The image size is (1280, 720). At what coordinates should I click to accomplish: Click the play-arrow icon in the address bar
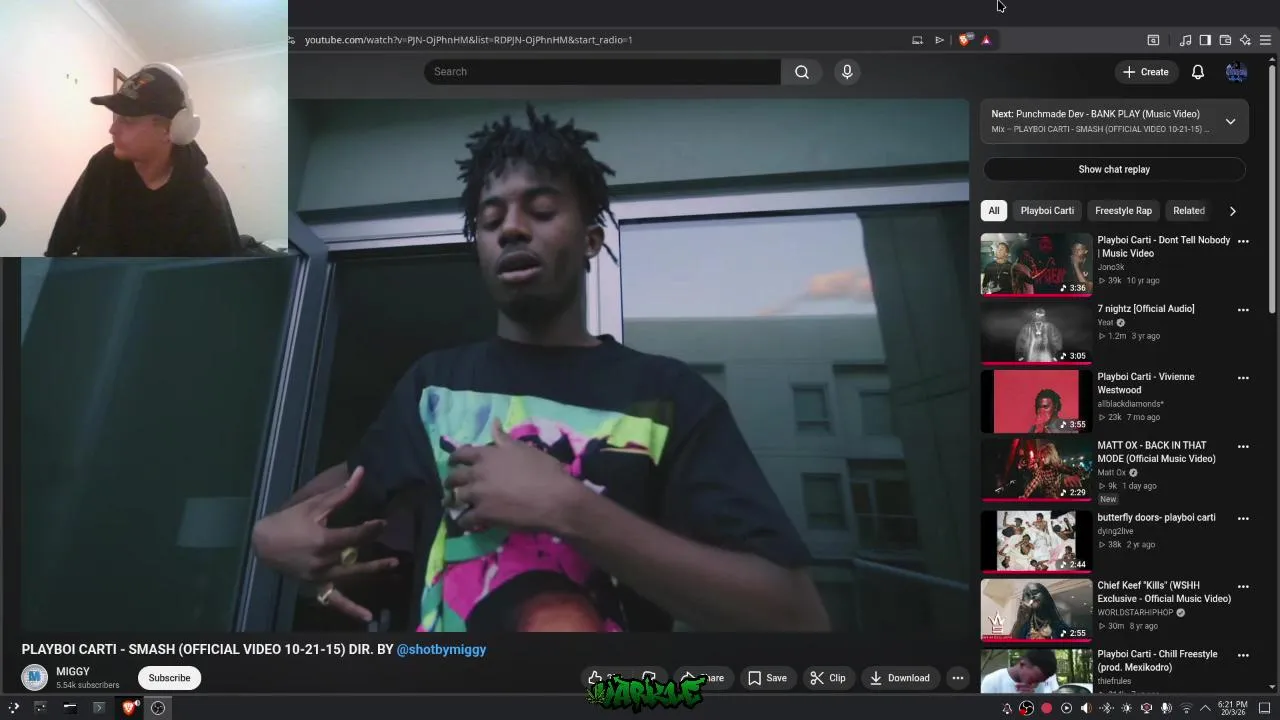tap(939, 40)
